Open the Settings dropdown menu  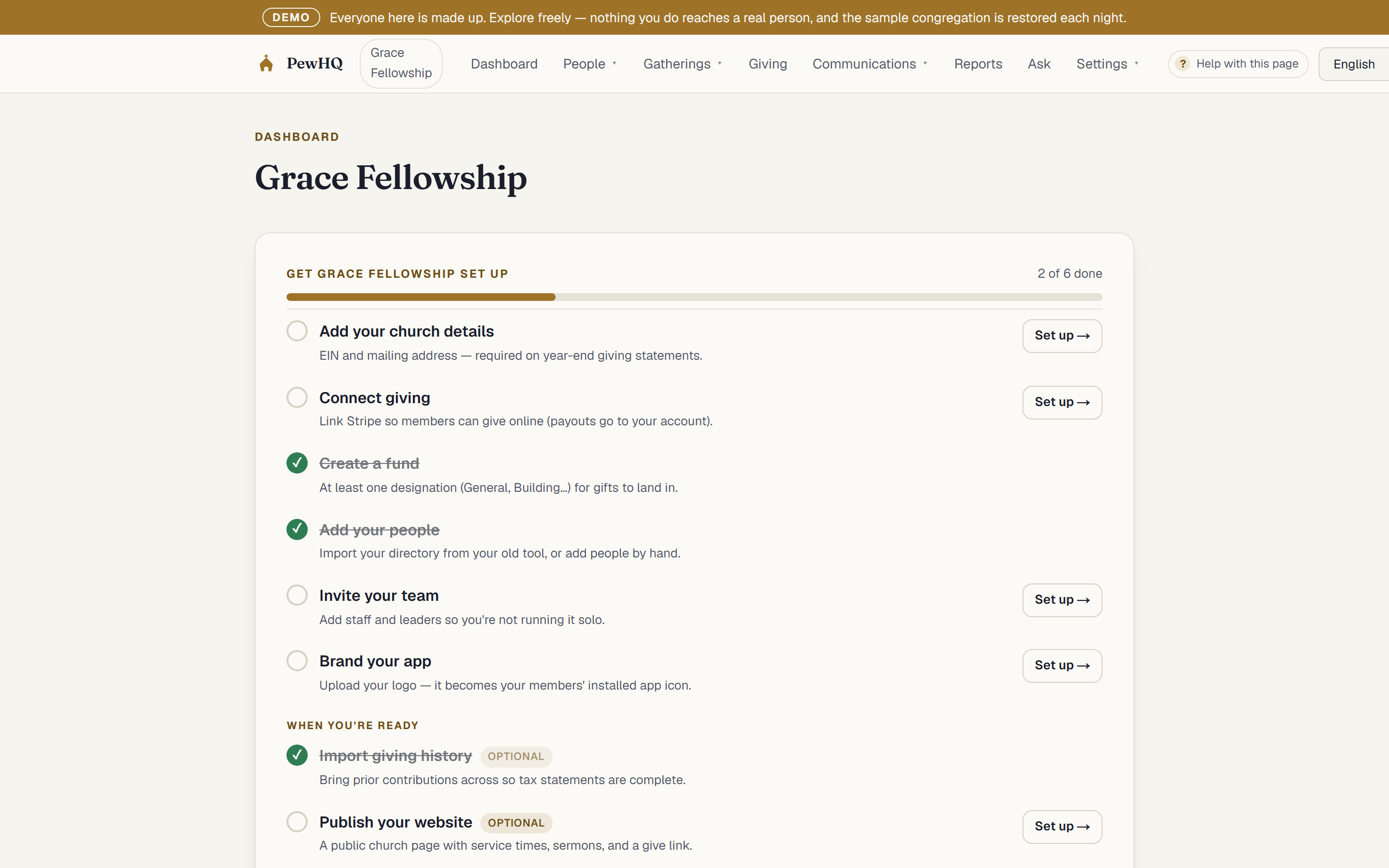click(1107, 64)
